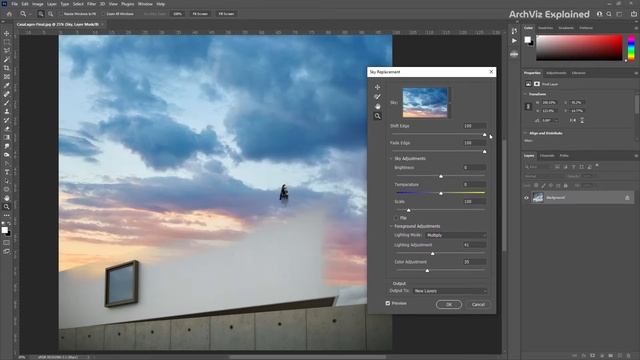Screen dimensions: 640x360
Task: Open the Lighting Mode dropdown
Action: [x=456, y=235]
